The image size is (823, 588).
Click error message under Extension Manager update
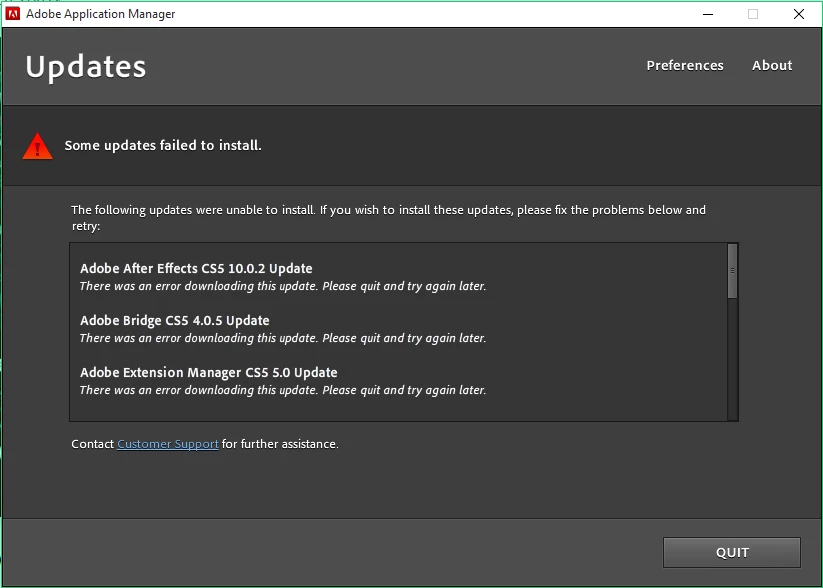click(283, 390)
